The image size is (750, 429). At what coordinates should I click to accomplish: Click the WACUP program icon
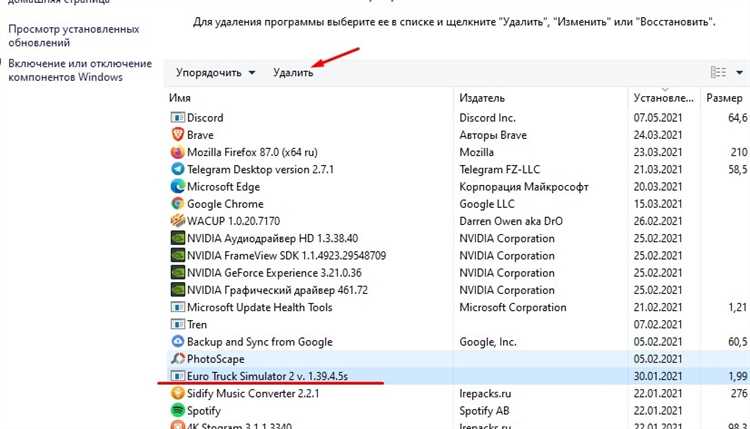pos(177,221)
